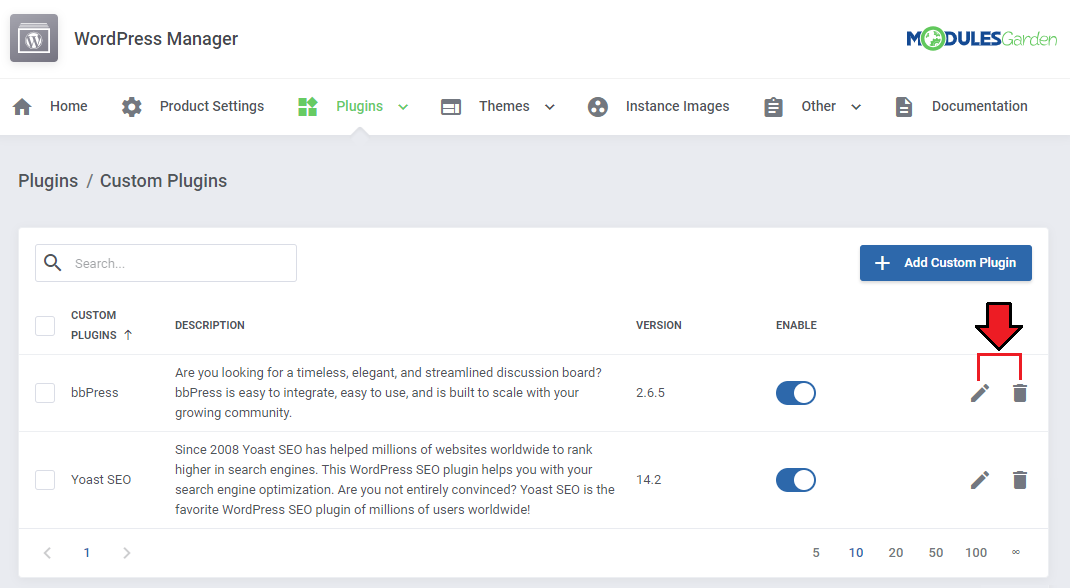Click the WordPress Manager logo icon
This screenshot has width=1070, height=588.
coord(34,38)
